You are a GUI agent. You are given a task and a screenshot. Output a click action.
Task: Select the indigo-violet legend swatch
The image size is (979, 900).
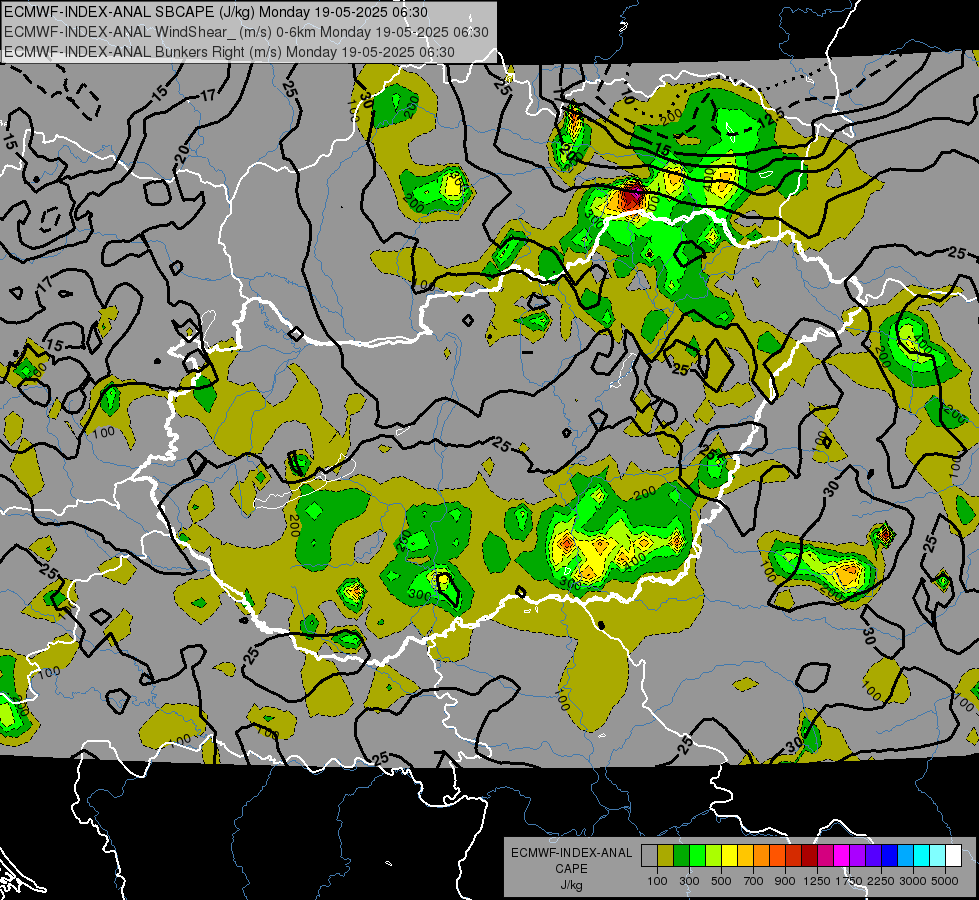point(874,855)
